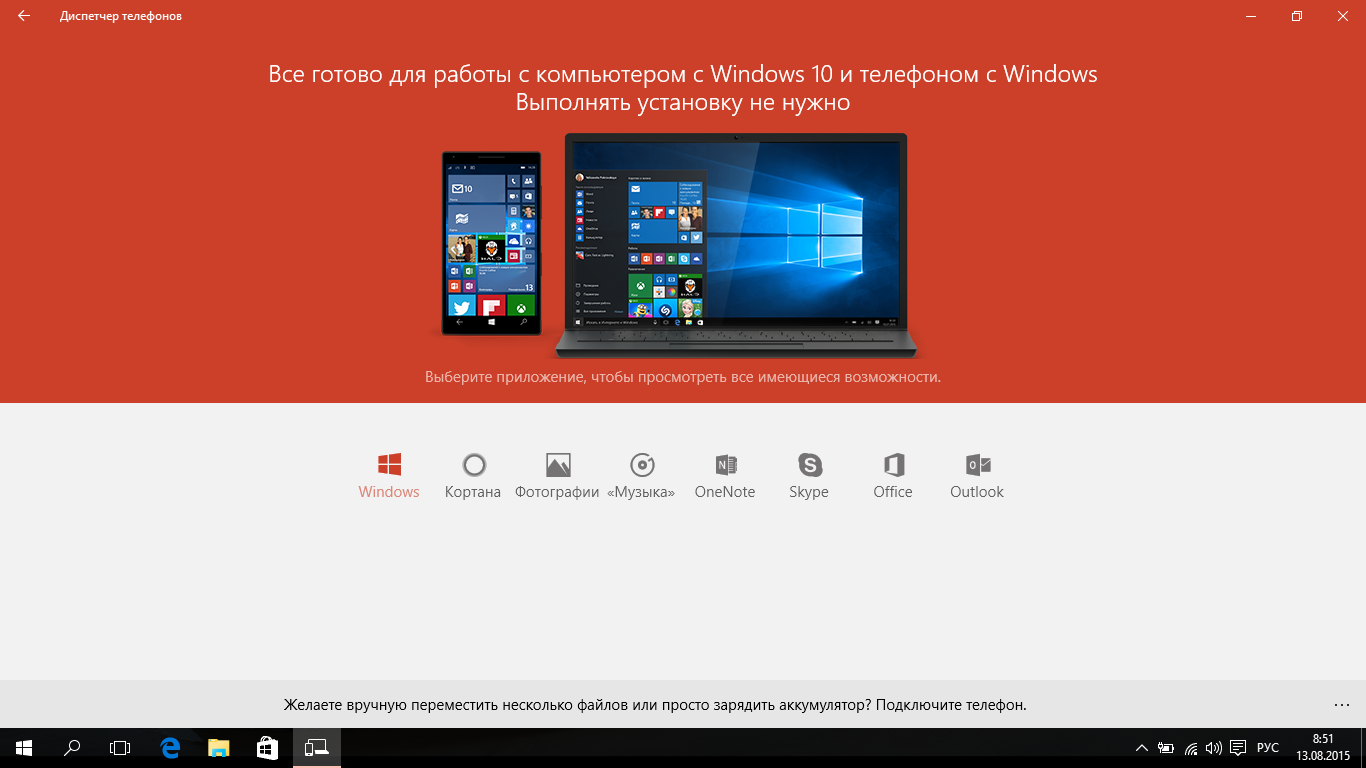Click the phone image thumbnail
The image size is (1366, 768).
(491, 243)
